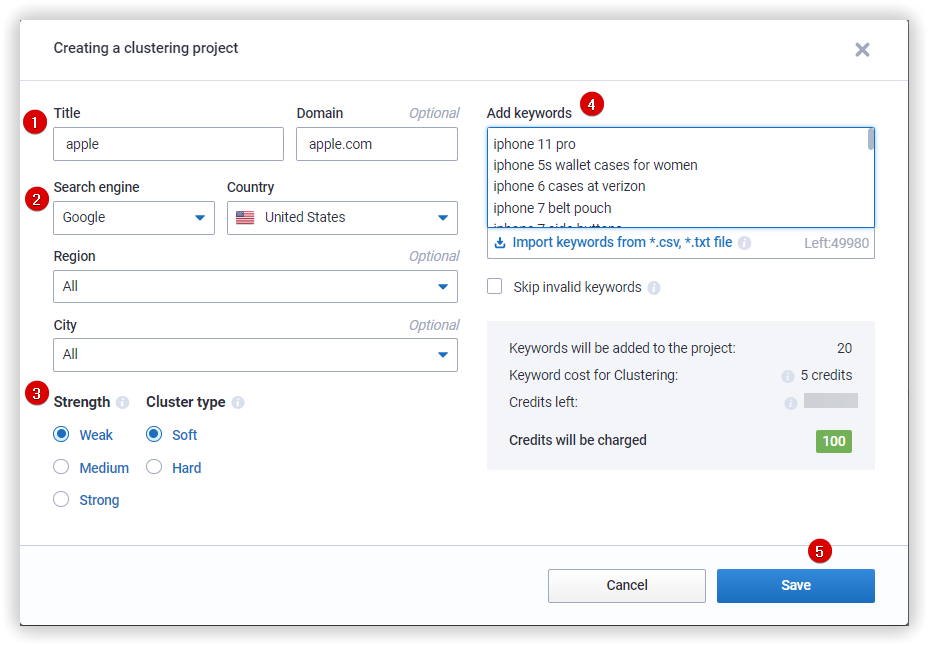The height and width of the screenshot is (646, 929).
Task: Click the 100 credits charged badge
Action: pos(834,441)
